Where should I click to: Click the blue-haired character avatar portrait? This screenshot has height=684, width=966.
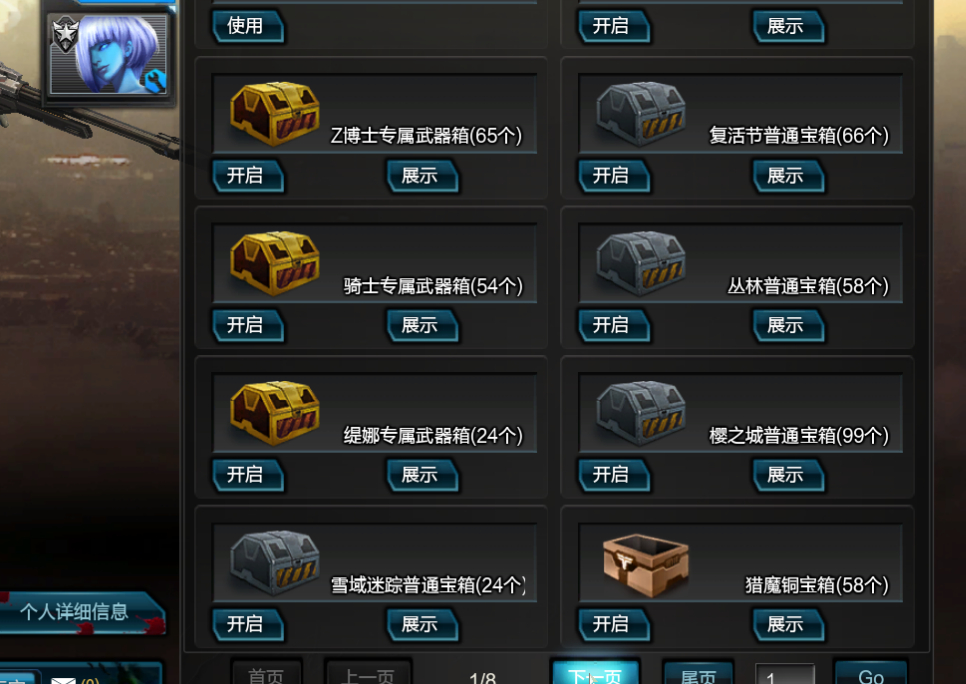[108, 55]
